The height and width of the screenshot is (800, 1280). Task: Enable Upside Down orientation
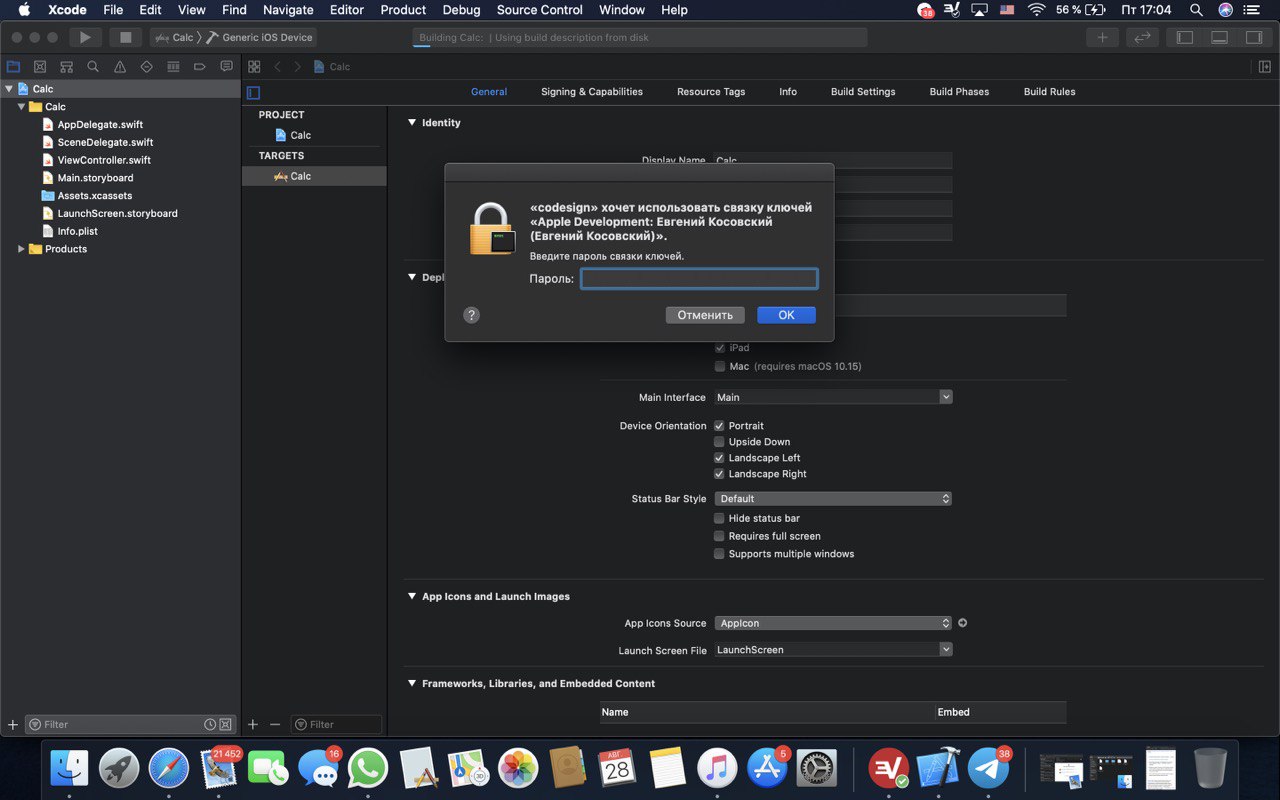point(719,442)
